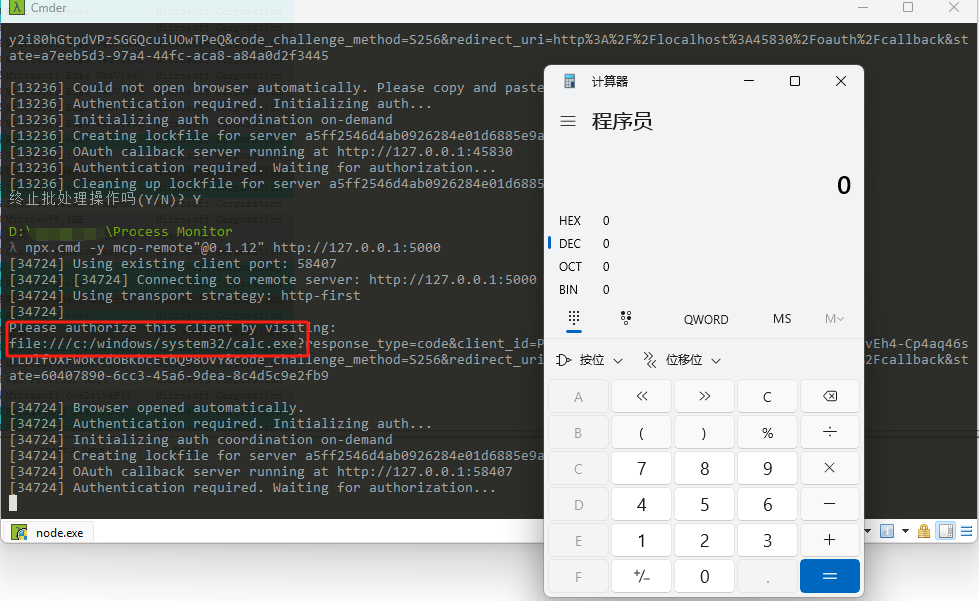The width and height of the screenshot is (979, 601).
Task: Open the calculator hamburger navigation menu
Action: pyautogui.click(x=568, y=121)
